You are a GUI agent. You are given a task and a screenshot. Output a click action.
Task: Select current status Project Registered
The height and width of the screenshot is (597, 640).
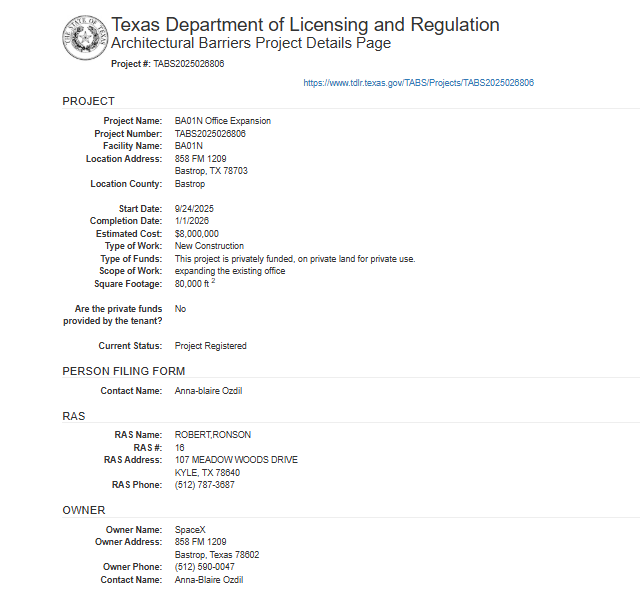click(211, 346)
